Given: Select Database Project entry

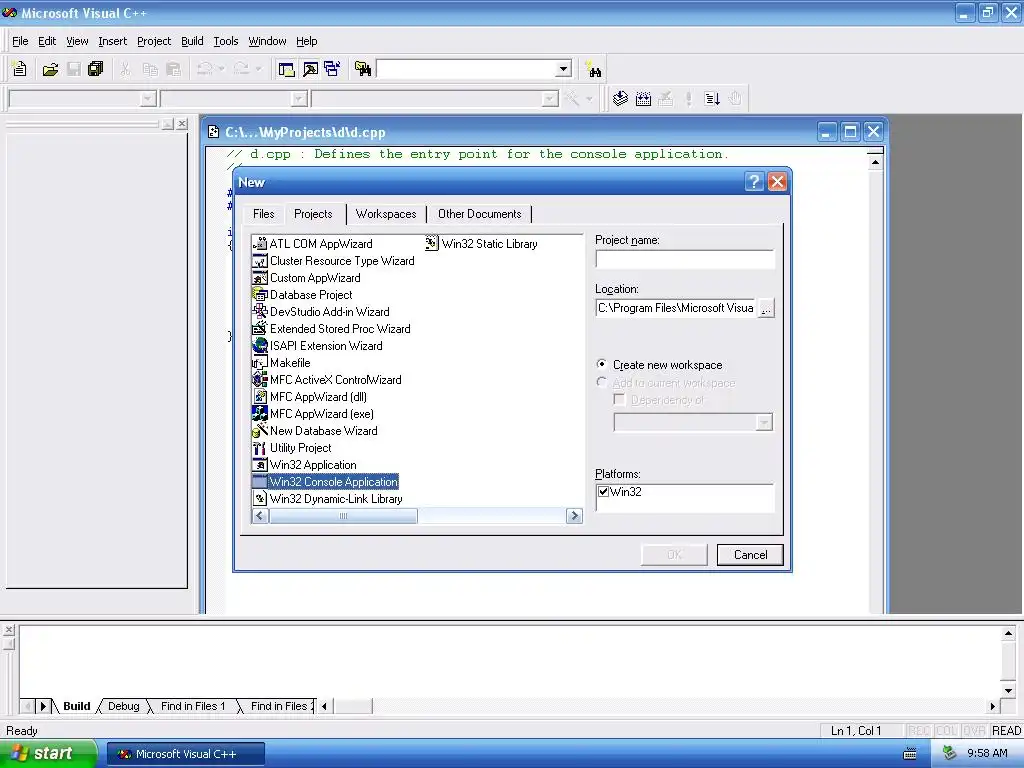Looking at the screenshot, I should tap(302, 295).
